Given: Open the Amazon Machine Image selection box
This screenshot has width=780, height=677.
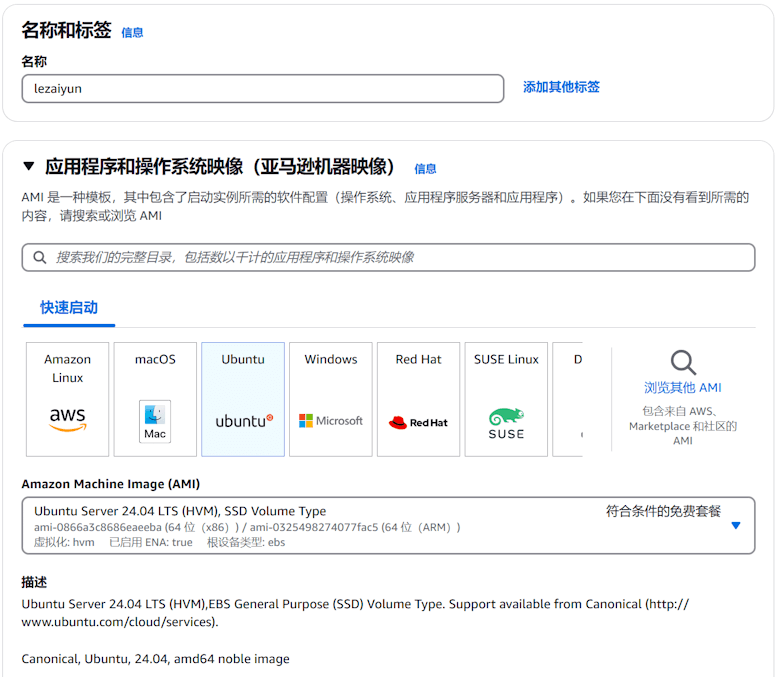Looking at the screenshot, I should pos(380,526).
